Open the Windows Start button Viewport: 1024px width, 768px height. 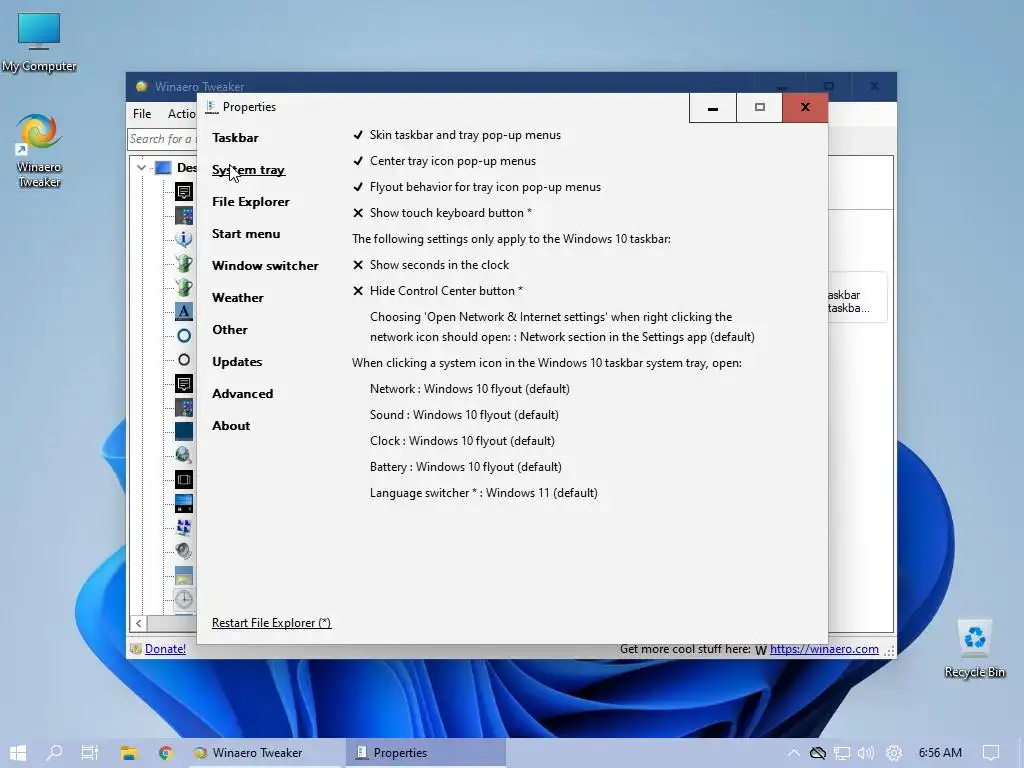[18, 753]
